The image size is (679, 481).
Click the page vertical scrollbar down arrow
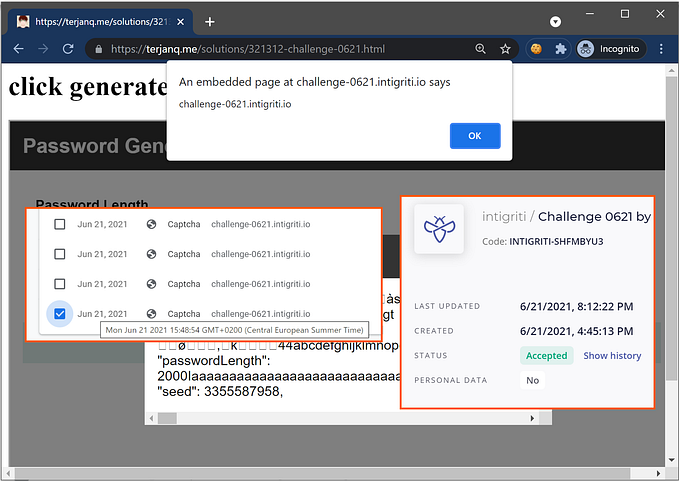pyautogui.click(x=672, y=460)
